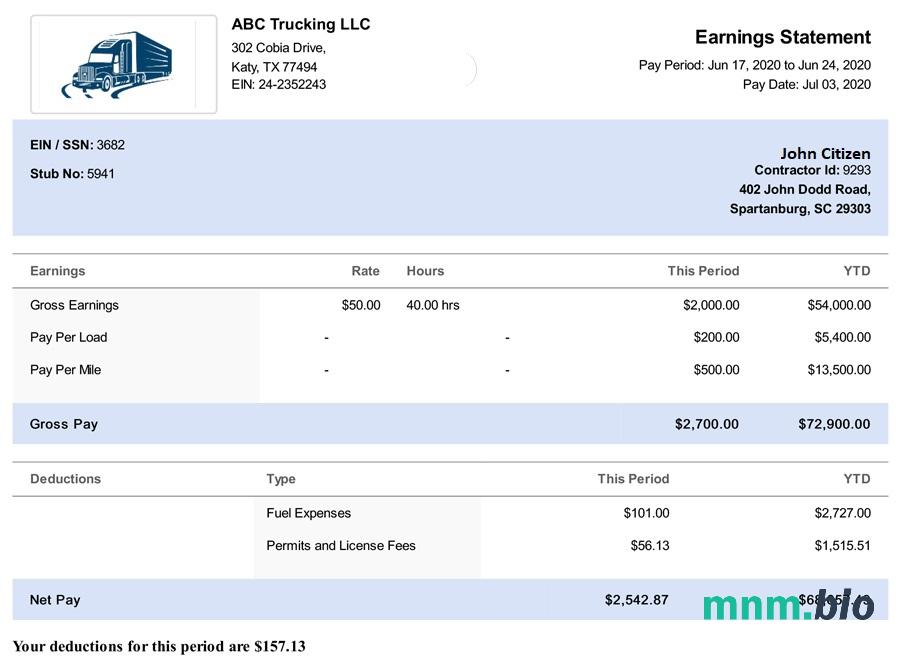Select the Stub No 5941 field
The width and height of the screenshot is (900, 658).
(x=72, y=174)
